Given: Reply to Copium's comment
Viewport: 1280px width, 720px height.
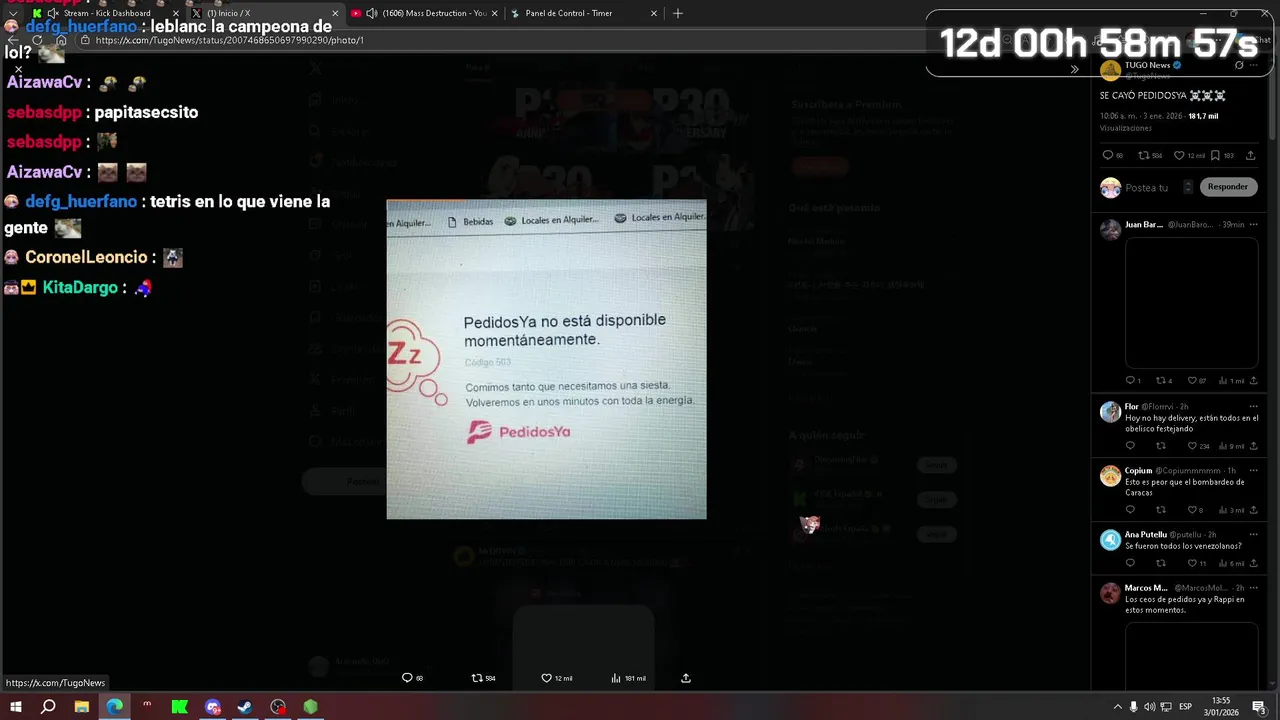Looking at the screenshot, I should click(x=1131, y=510).
